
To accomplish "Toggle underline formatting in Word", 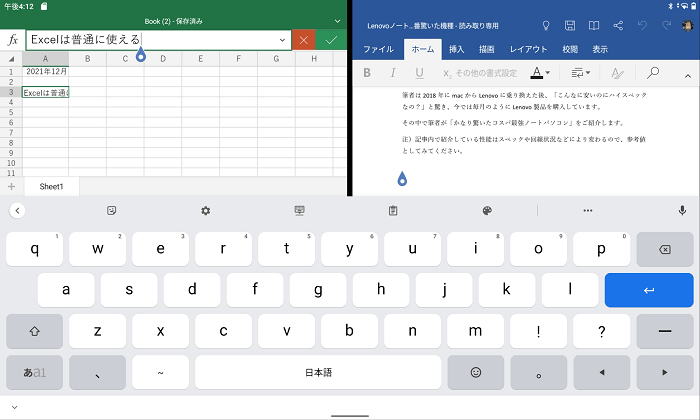I will 419,73.
